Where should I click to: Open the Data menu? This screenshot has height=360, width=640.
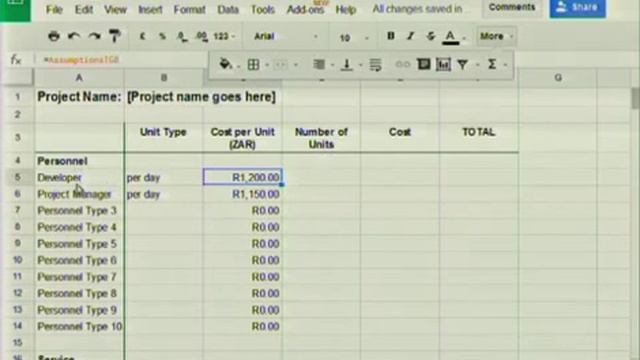pyautogui.click(x=228, y=9)
